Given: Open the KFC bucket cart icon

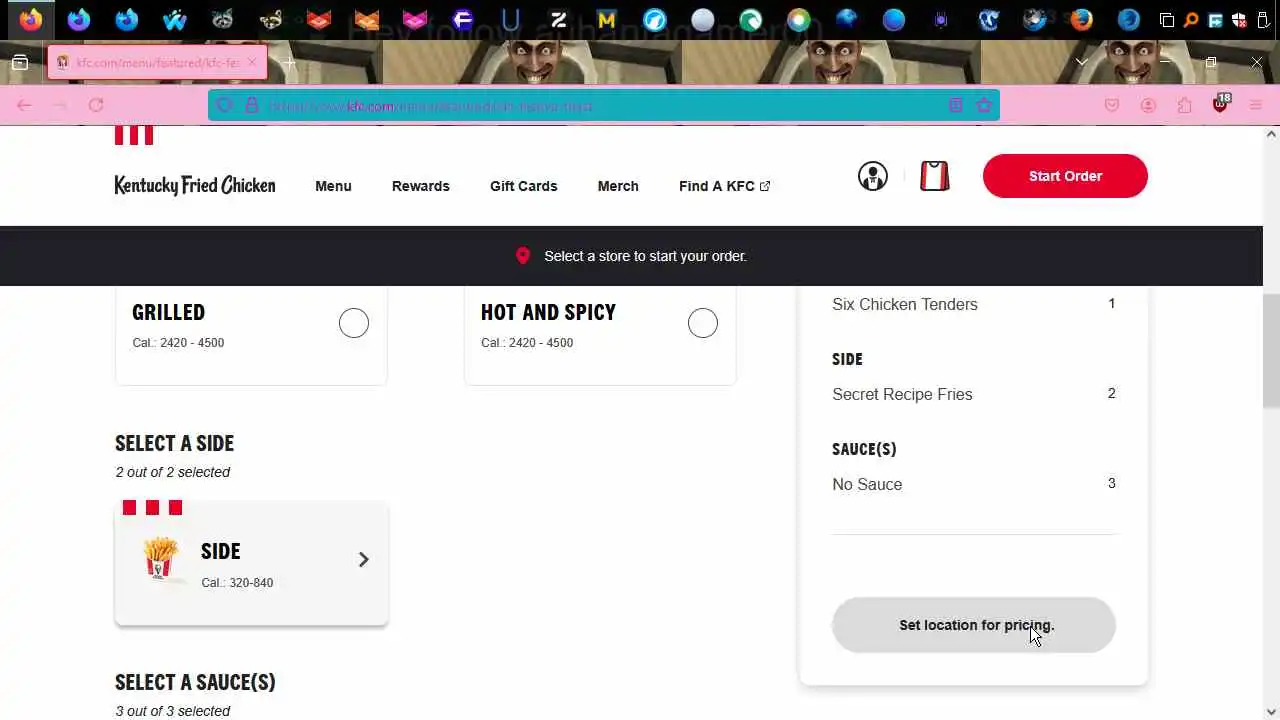Looking at the screenshot, I should (x=935, y=176).
